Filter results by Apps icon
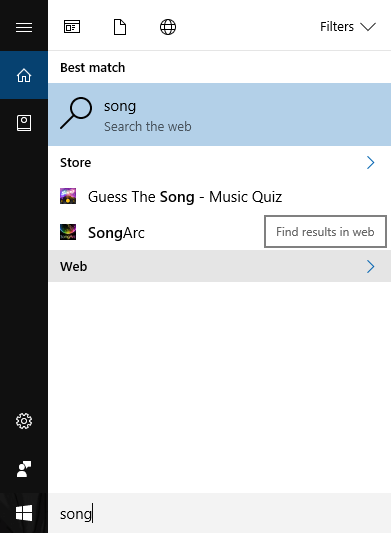Image resolution: width=391 pixels, height=533 pixels. (72, 27)
